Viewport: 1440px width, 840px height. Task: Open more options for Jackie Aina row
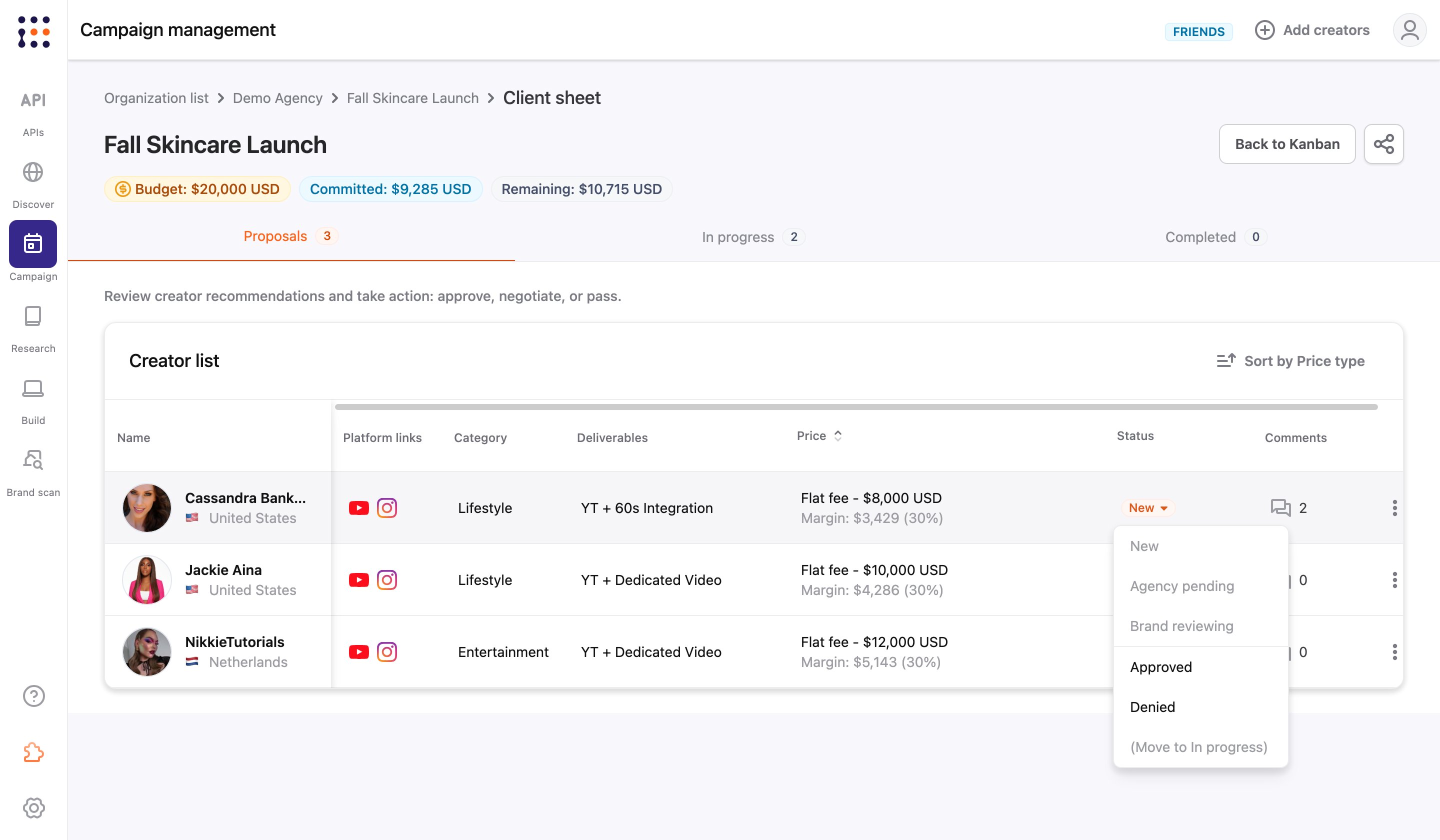pyautogui.click(x=1394, y=580)
